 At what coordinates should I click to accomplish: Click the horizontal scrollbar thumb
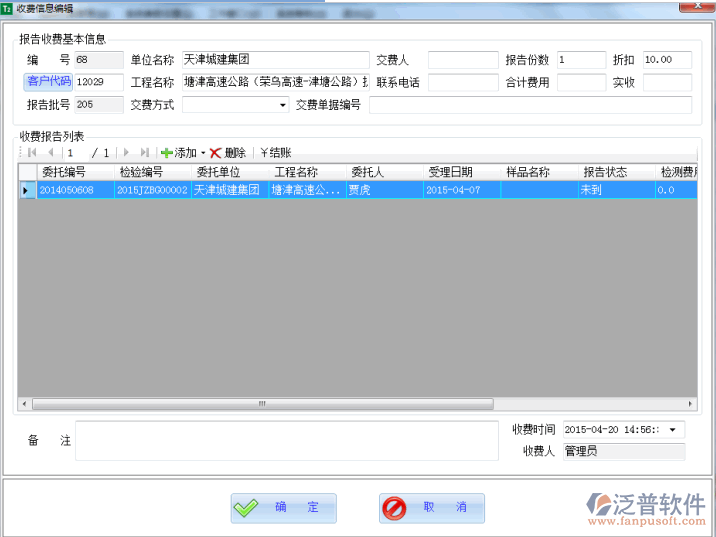click(263, 404)
